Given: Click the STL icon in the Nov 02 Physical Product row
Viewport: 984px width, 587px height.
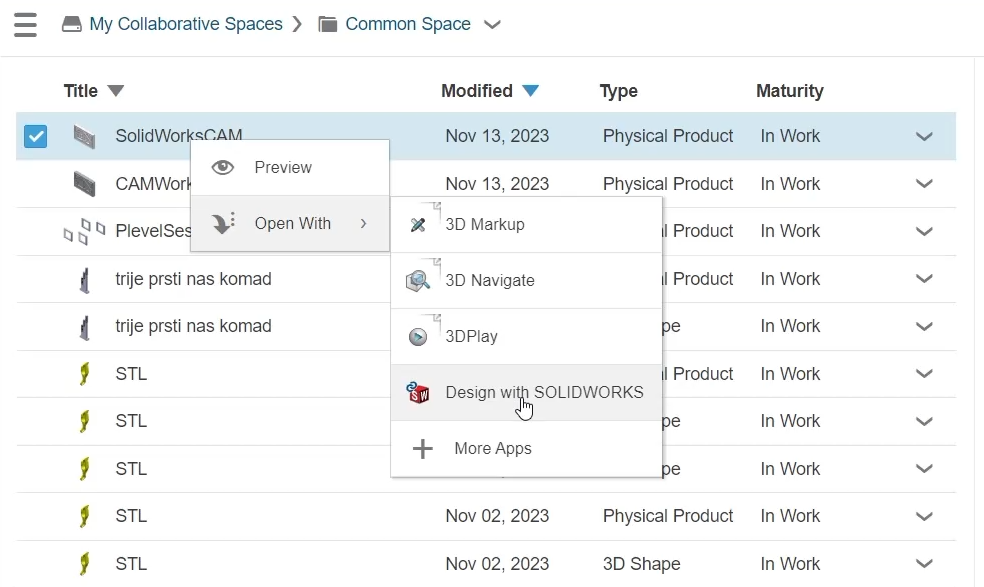Looking at the screenshot, I should point(84,516).
